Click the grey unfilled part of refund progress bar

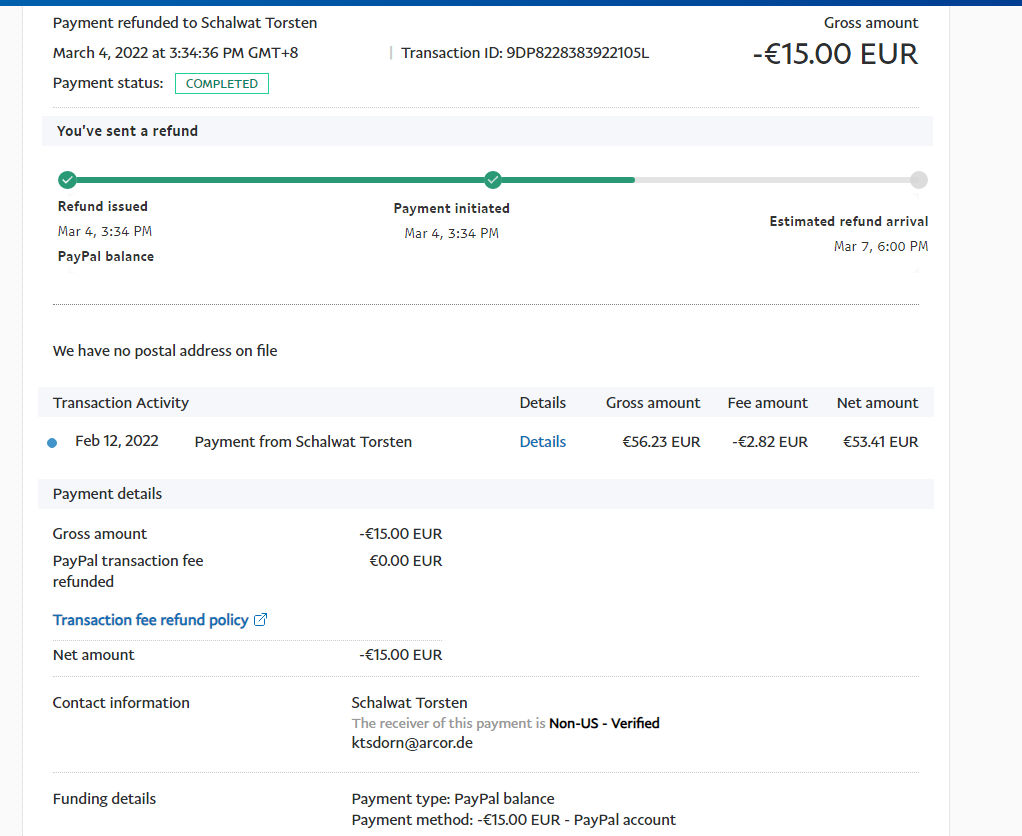click(x=770, y=180)
